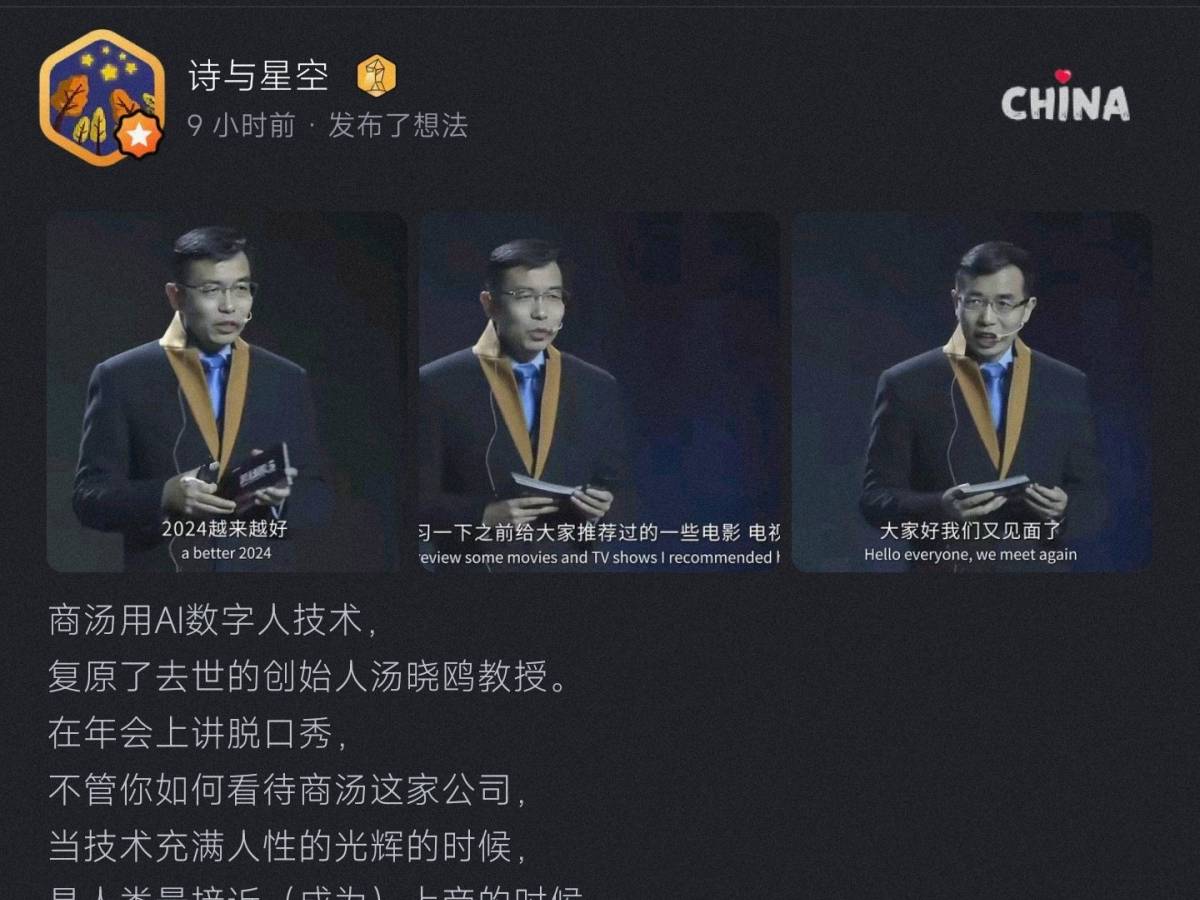Open the first photo captioned 2024越来越好
This screenshot has height=900, width=1200.
pyautogui.click(x=226, y=391)
